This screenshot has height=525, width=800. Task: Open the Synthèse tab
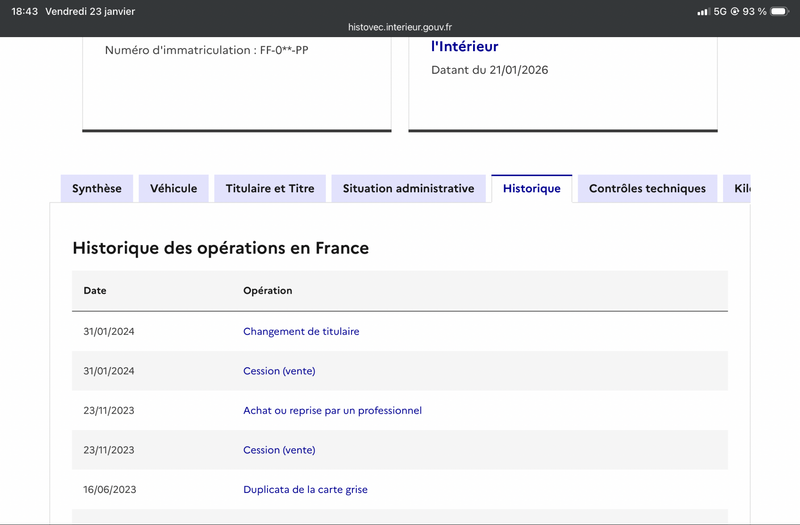pyautogui.click(x=97, y=188)
